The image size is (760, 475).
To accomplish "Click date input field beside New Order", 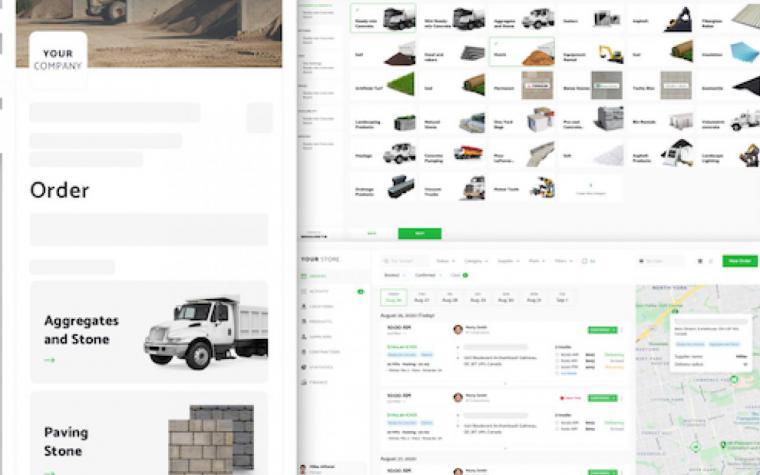I will pos(660,261).
